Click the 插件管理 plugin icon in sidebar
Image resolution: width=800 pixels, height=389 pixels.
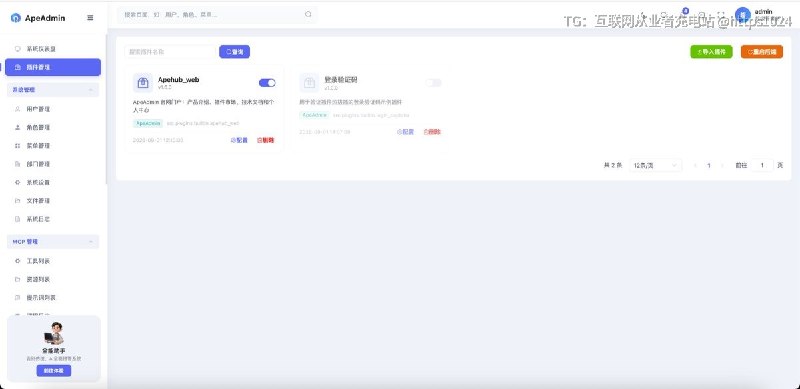tap(17, 67)
